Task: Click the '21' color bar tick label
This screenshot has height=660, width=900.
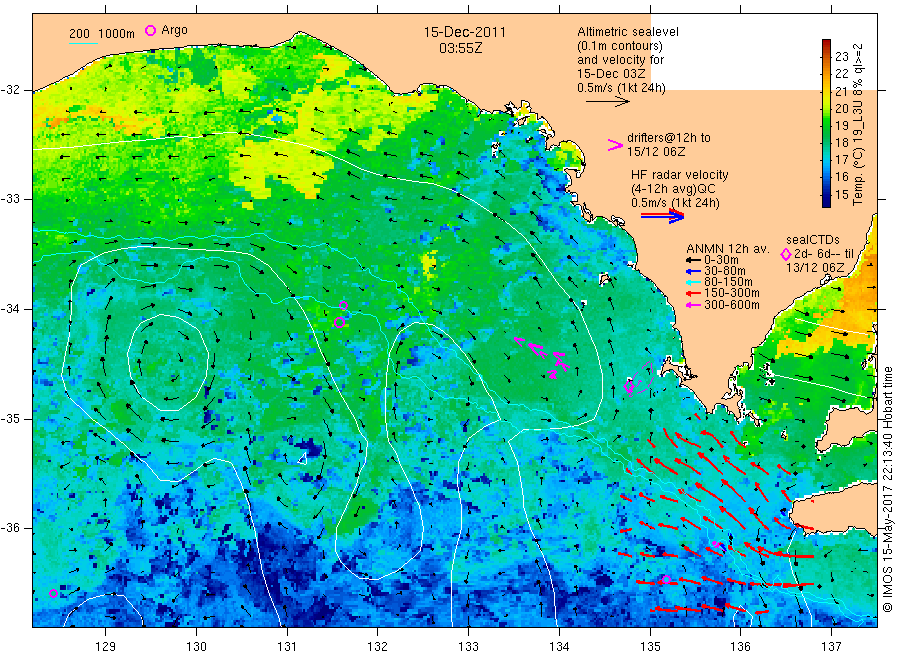Action: pos(841,91)
